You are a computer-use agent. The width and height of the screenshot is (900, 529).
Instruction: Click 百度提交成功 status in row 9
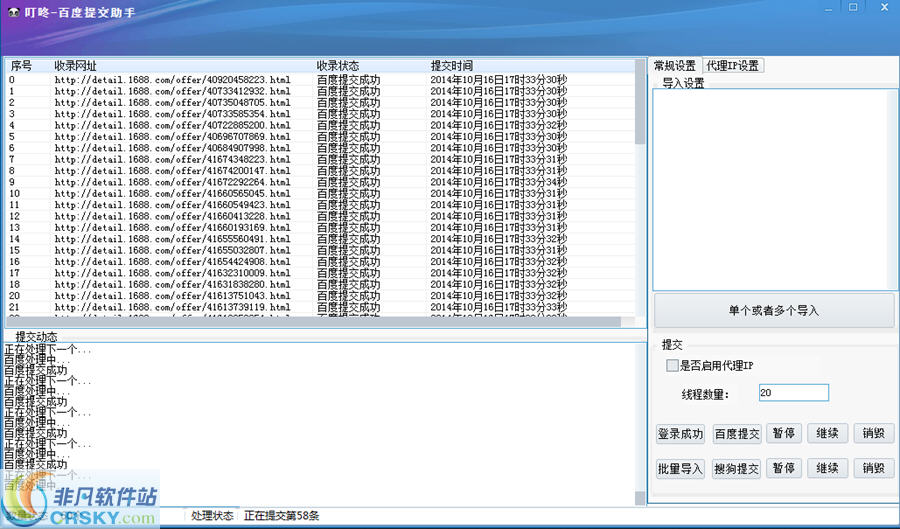pyautogui.click(x=348, y=182)
